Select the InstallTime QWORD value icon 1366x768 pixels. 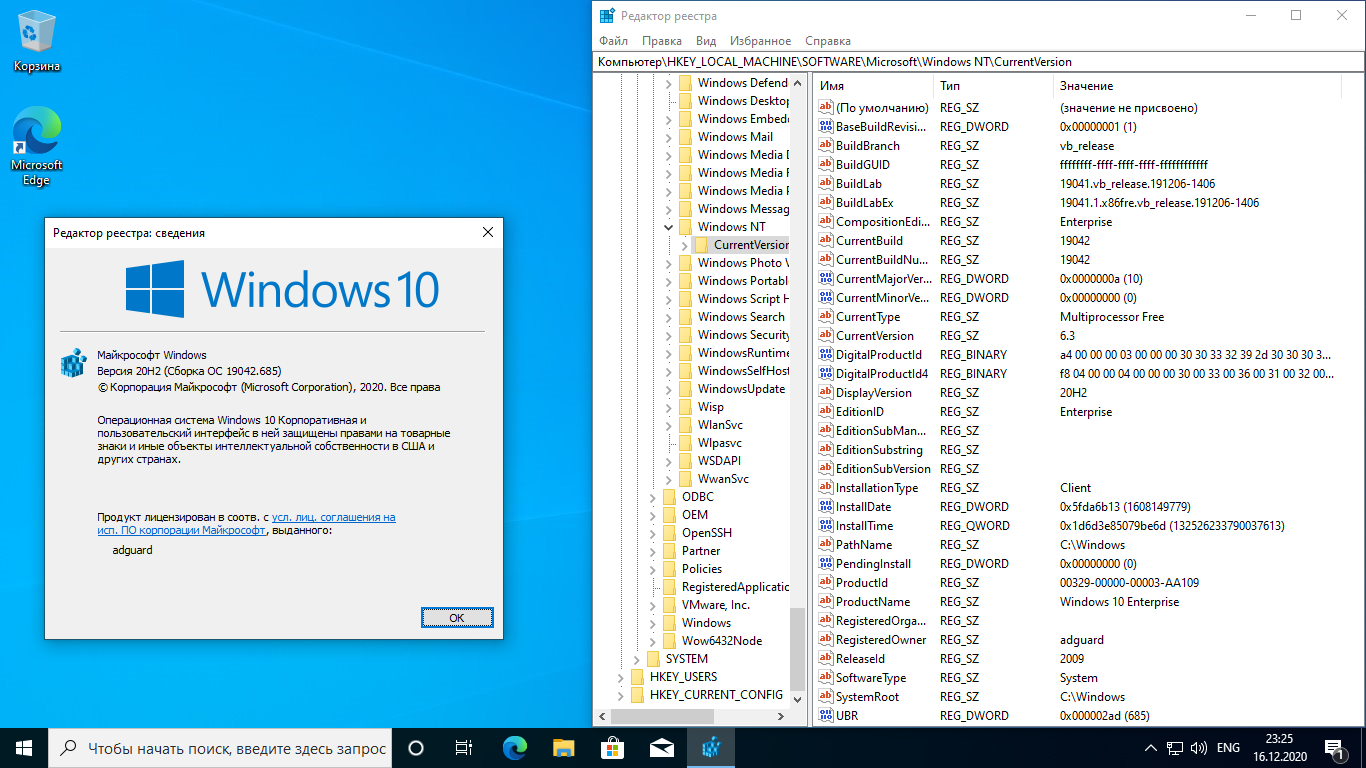tap(826, 526)
